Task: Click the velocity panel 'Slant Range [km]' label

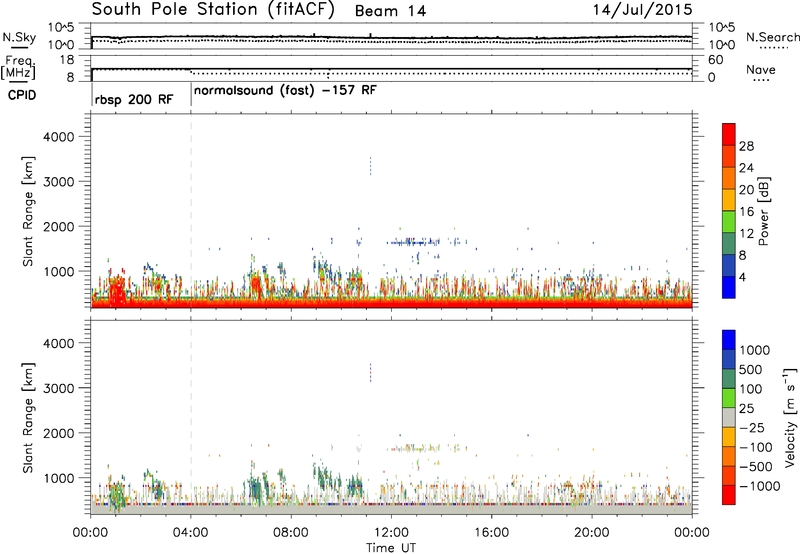Action: pyautogui.click(x=28, y=418)
